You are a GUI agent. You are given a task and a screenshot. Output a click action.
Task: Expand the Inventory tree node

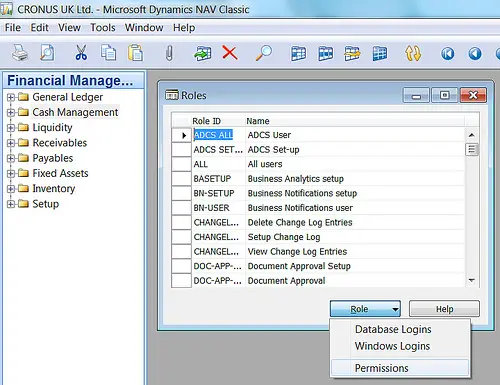(11, 189)
